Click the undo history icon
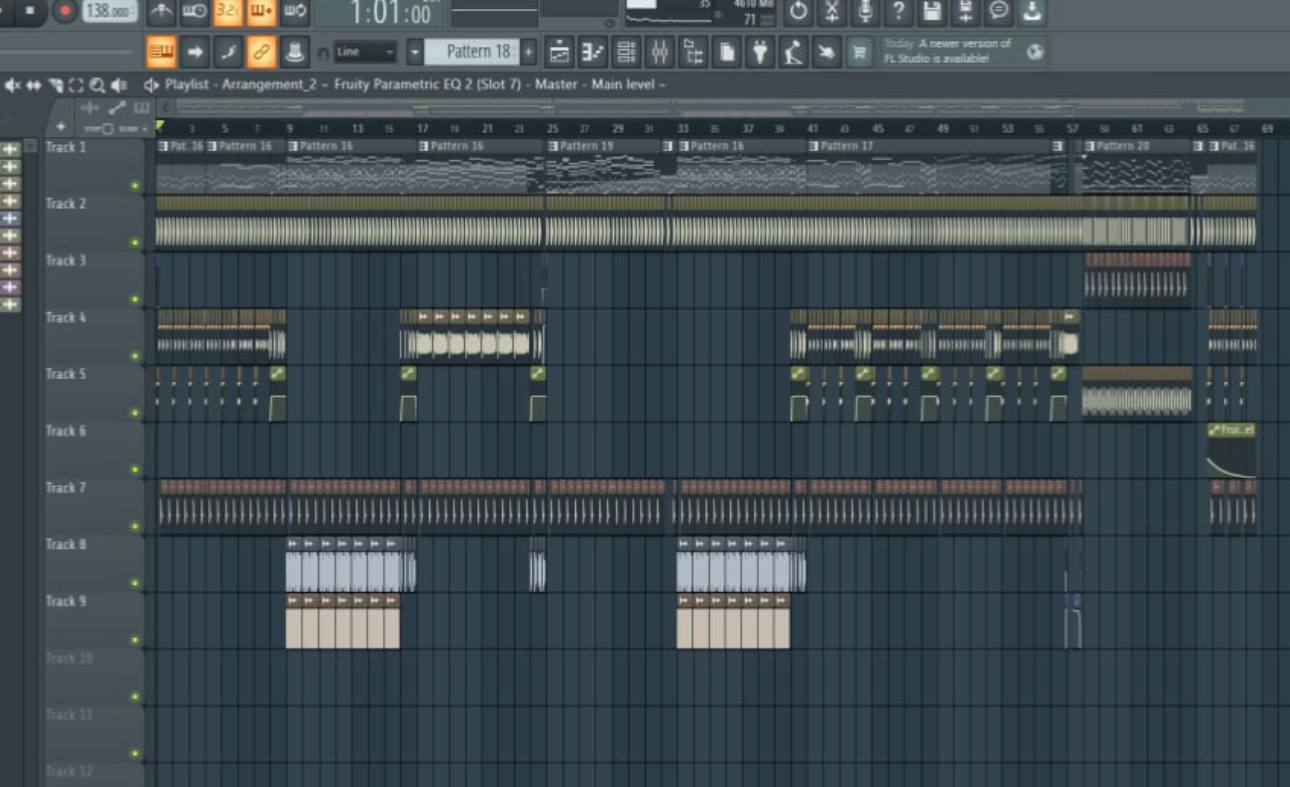This screenshot has height=787, width=1290. (x=798, y=11)
